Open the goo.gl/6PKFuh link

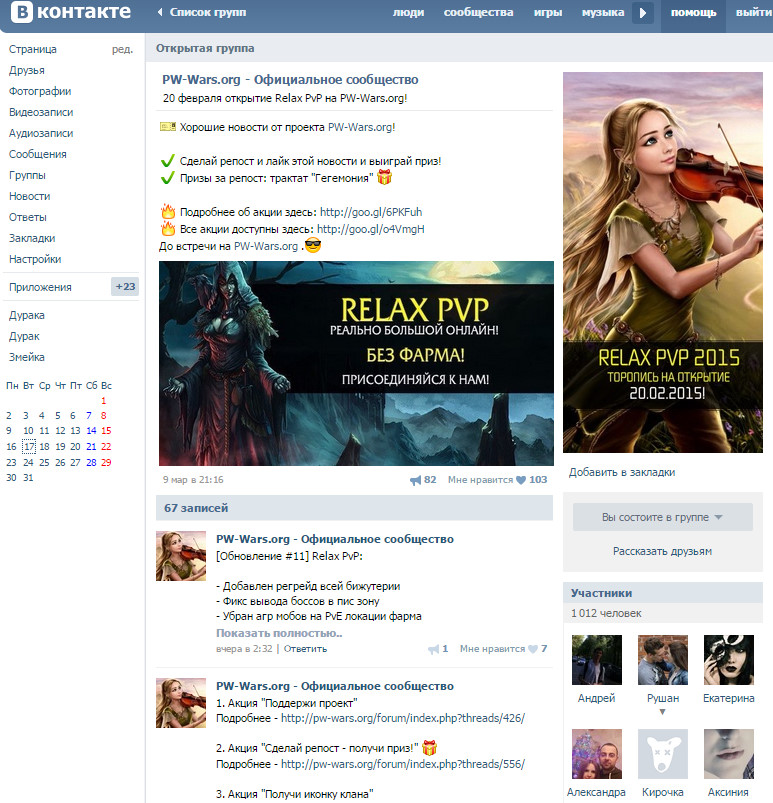point(371,212)
